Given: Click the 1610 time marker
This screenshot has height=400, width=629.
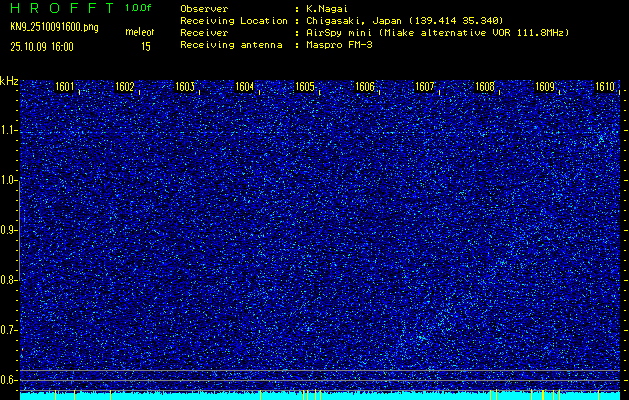Looking at the screenshot, I should tap(605, 87).
